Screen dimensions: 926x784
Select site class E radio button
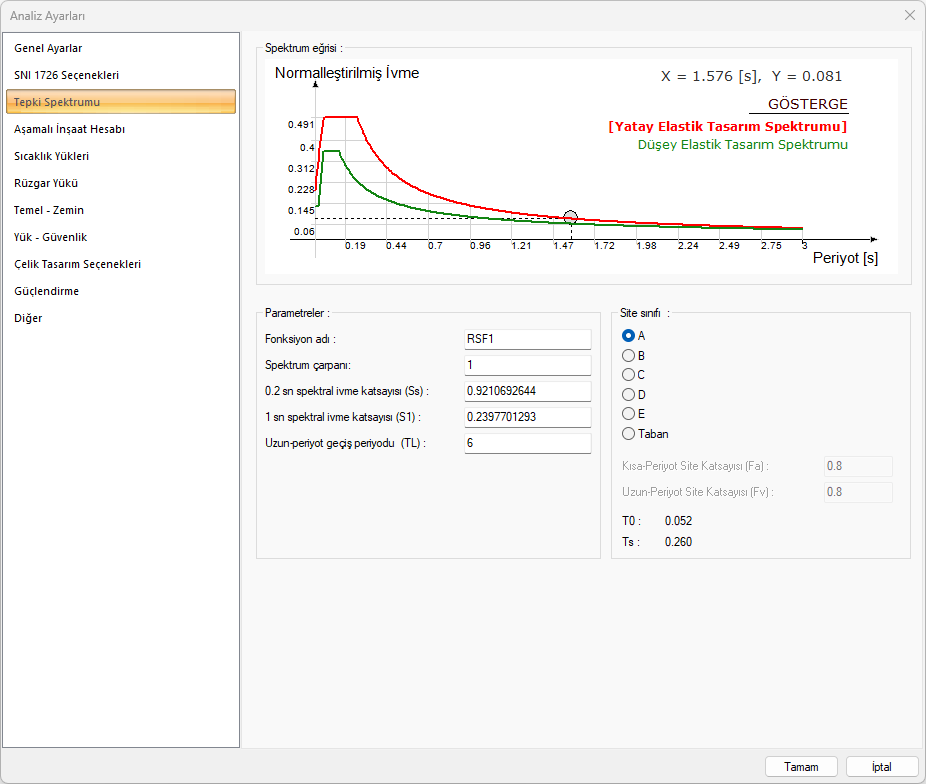point(629,414)
